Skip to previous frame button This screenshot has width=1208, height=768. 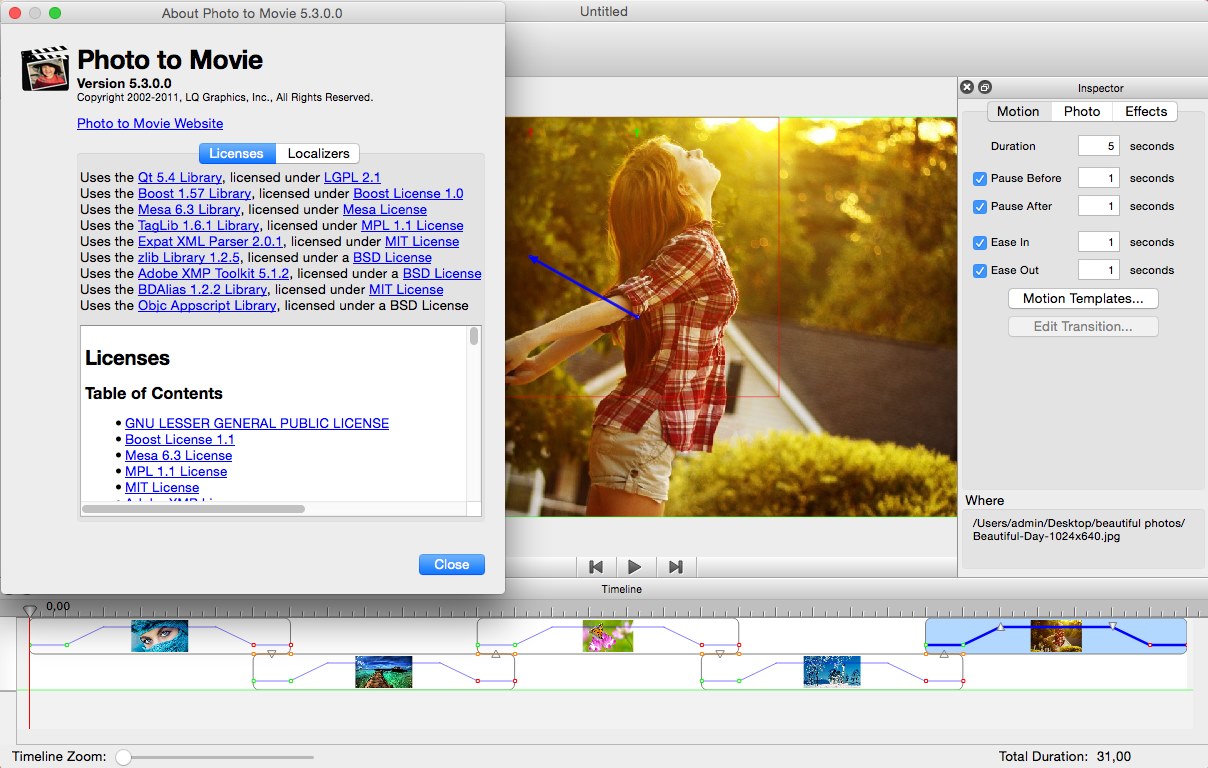point(596,567)
